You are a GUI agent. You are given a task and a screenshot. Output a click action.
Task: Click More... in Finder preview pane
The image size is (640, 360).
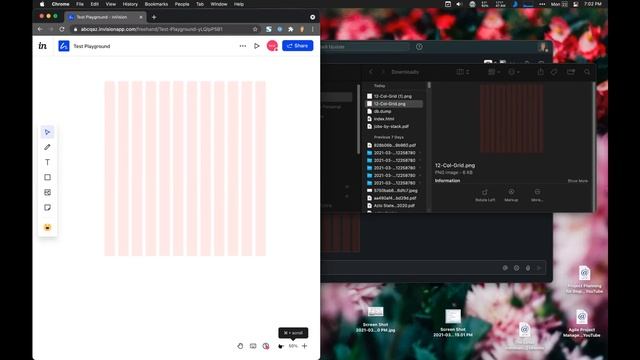[537, 195]
